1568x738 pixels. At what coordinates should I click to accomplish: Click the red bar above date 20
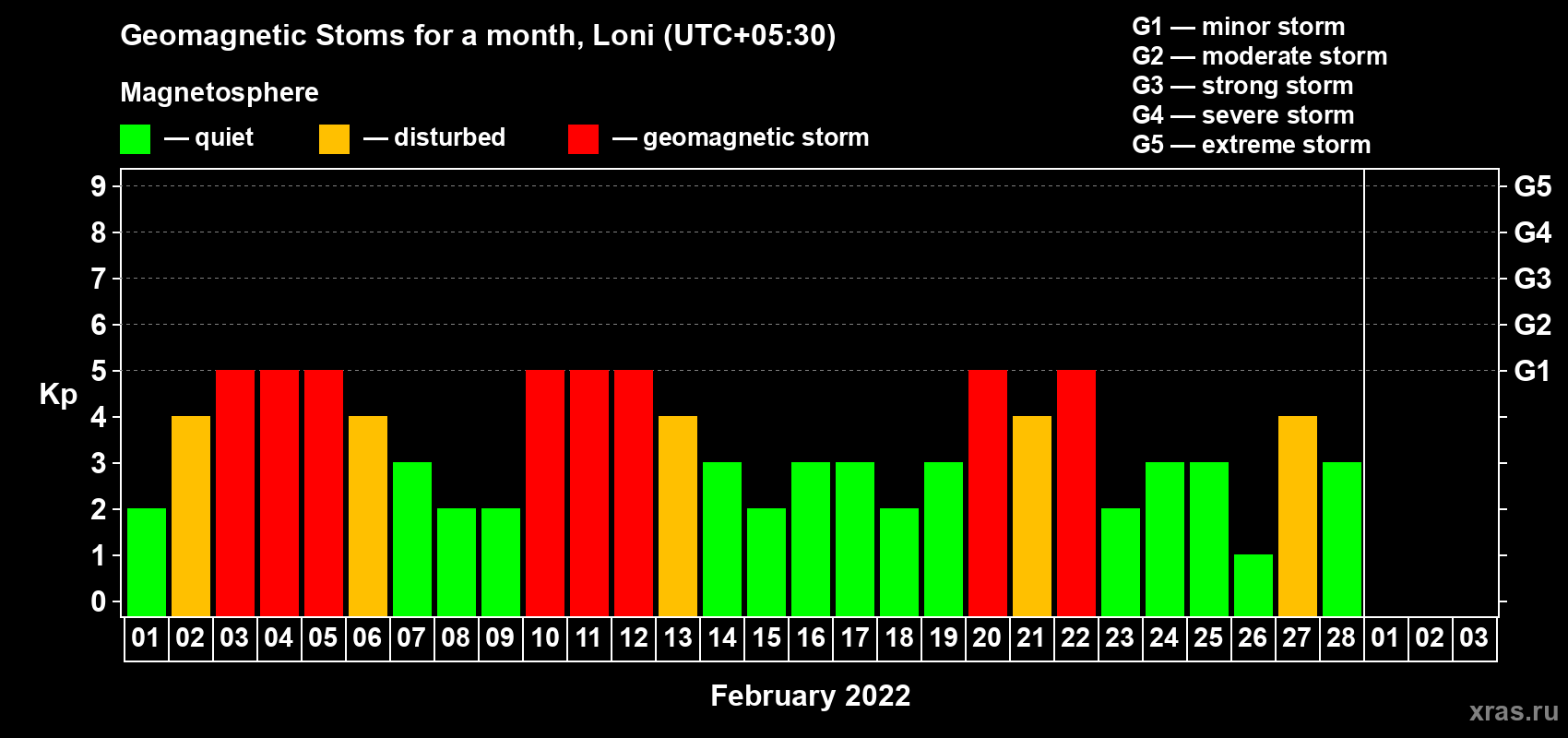988,493
